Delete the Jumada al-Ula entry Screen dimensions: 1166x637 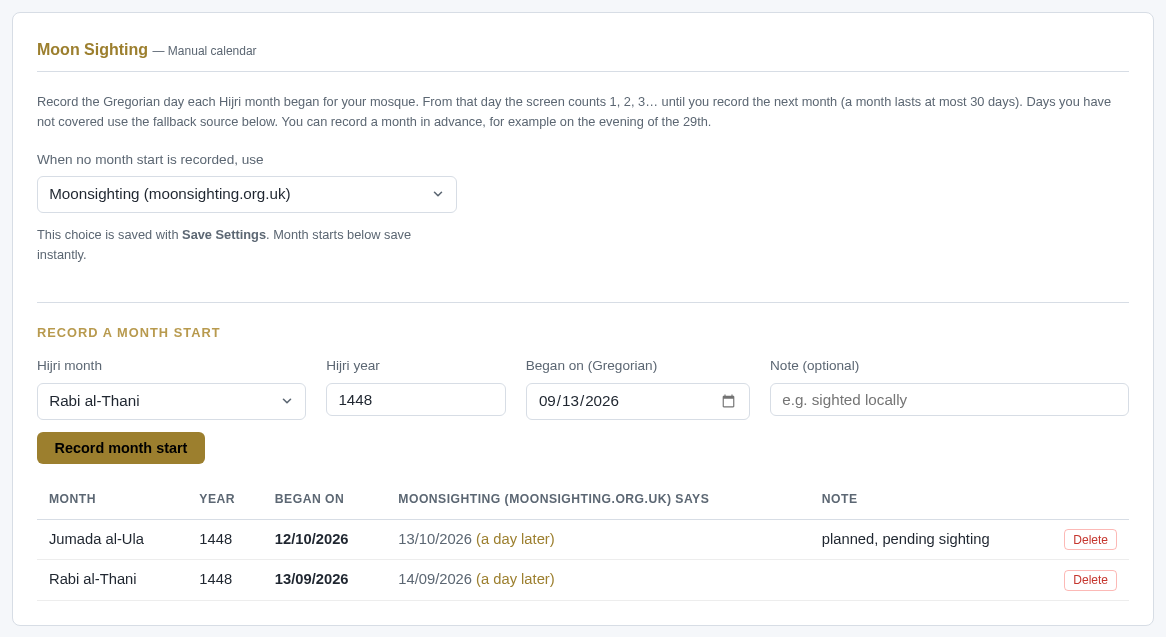pos(1090,540)
